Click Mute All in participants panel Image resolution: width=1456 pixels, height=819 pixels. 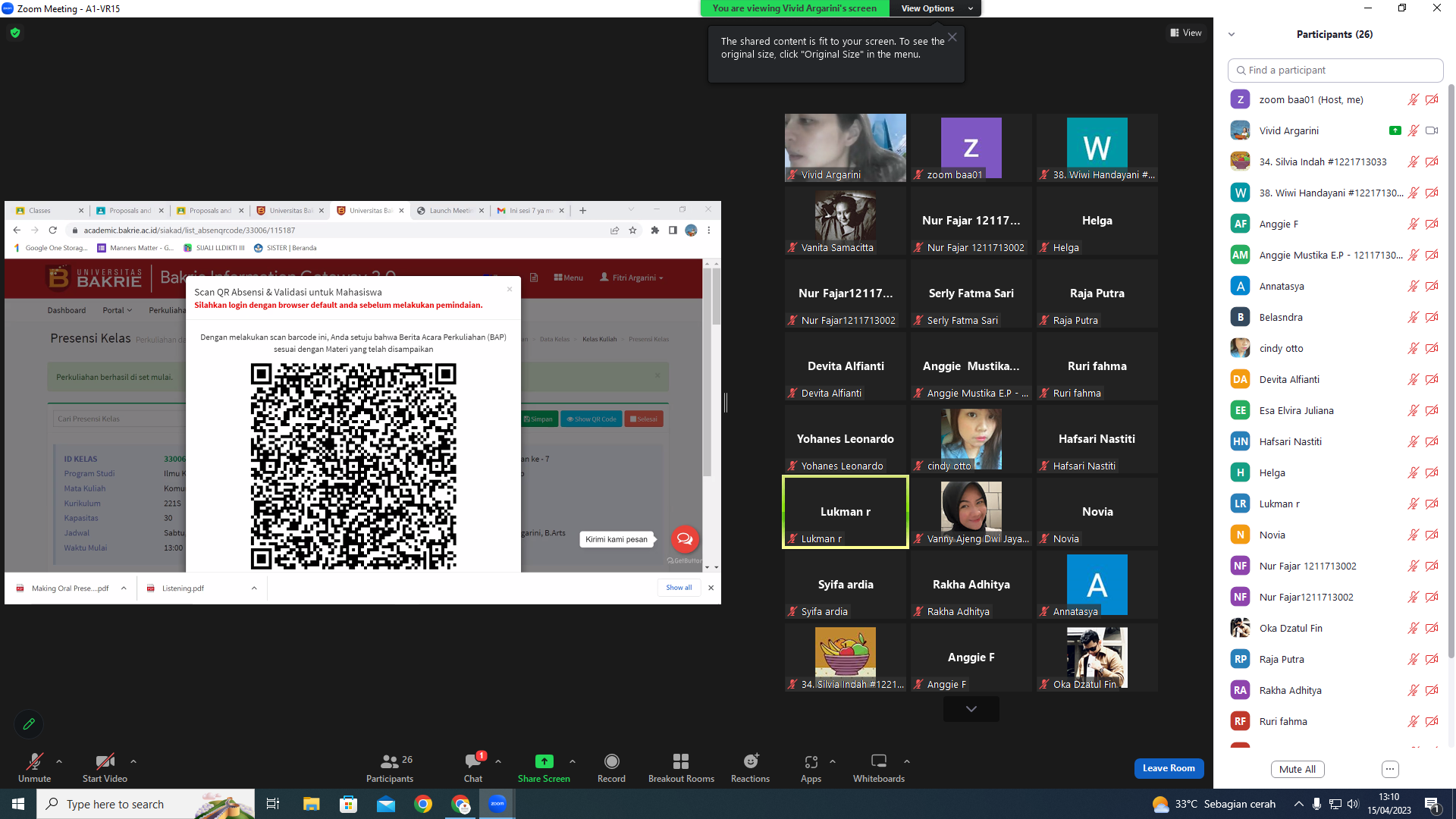[1298, 769]
